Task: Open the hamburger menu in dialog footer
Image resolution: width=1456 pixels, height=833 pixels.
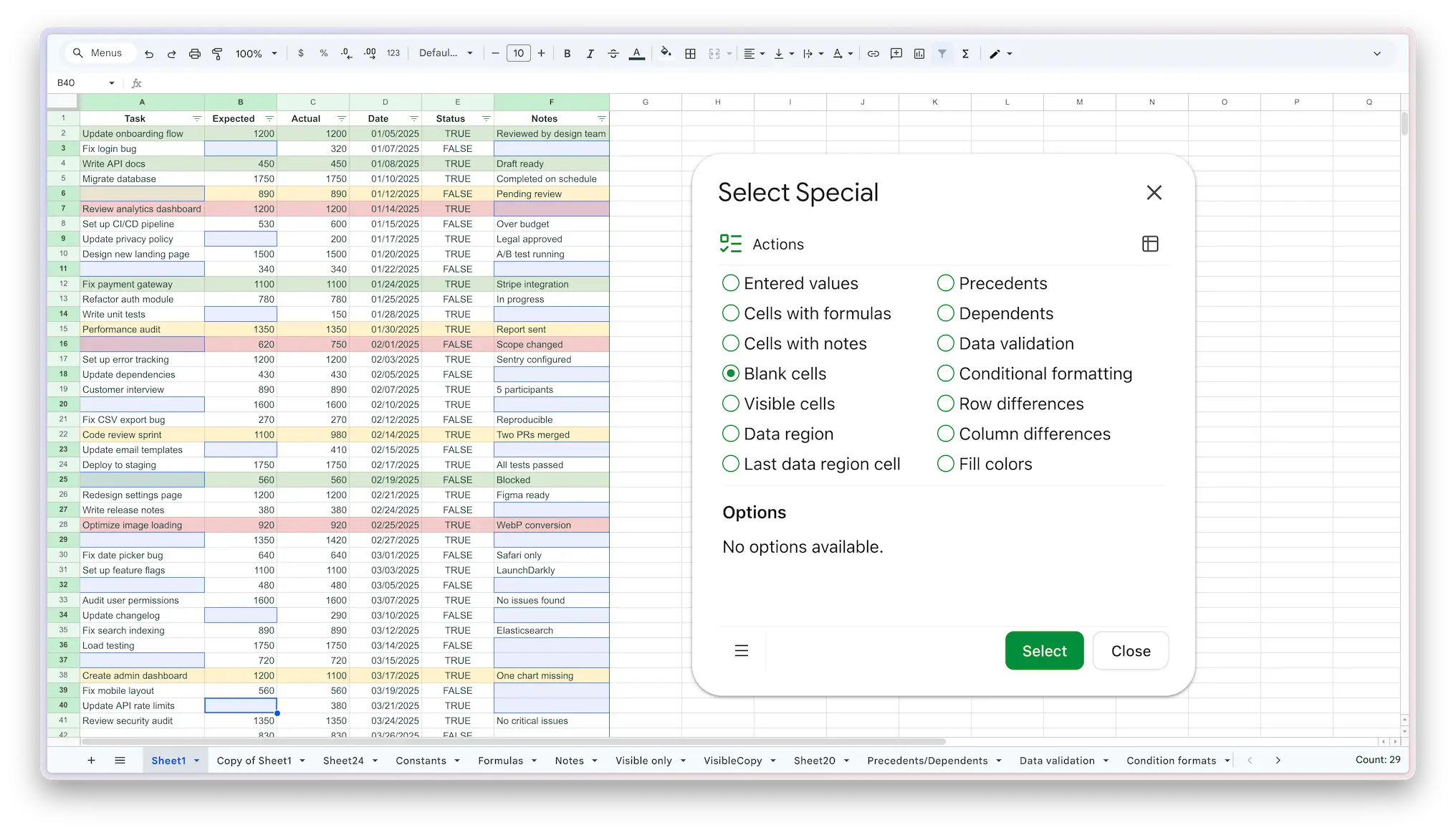Action: 742,651
